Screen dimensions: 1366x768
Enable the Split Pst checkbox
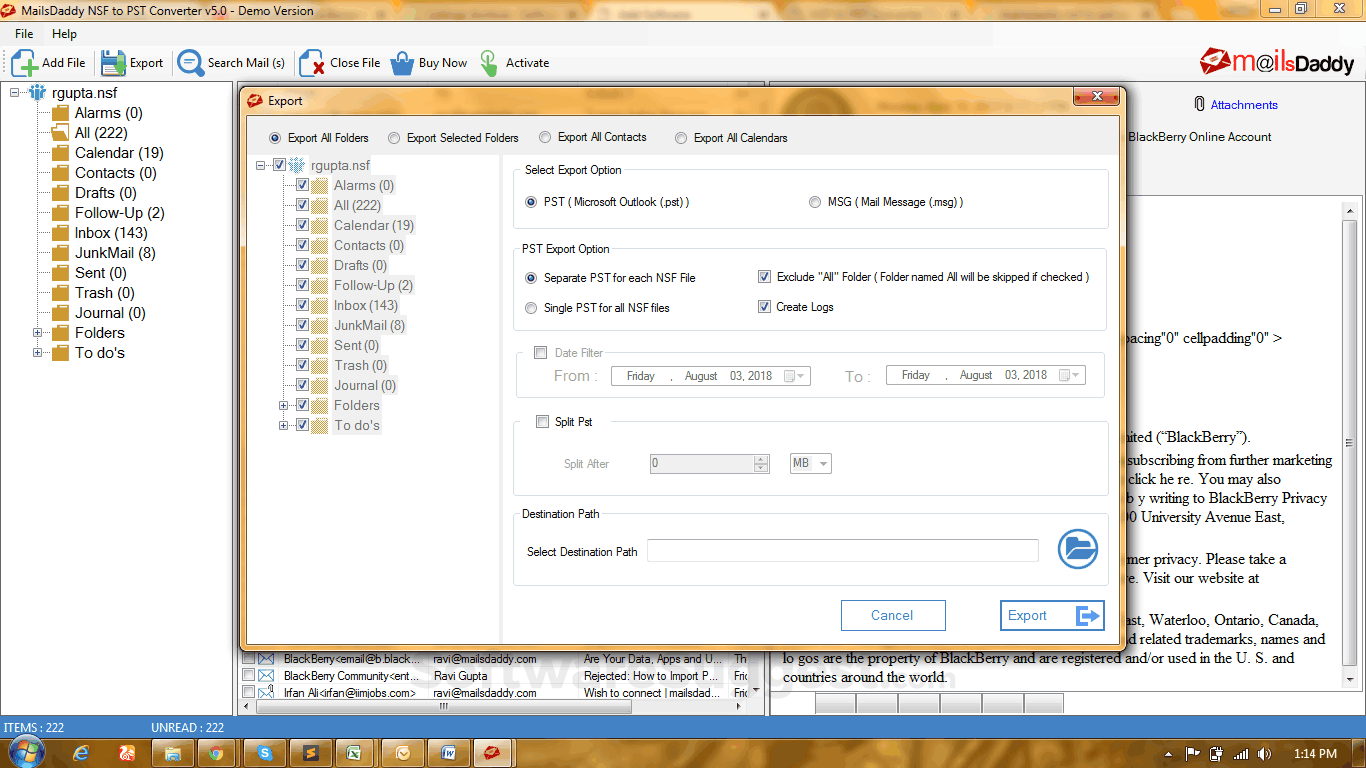pos(543,422)
